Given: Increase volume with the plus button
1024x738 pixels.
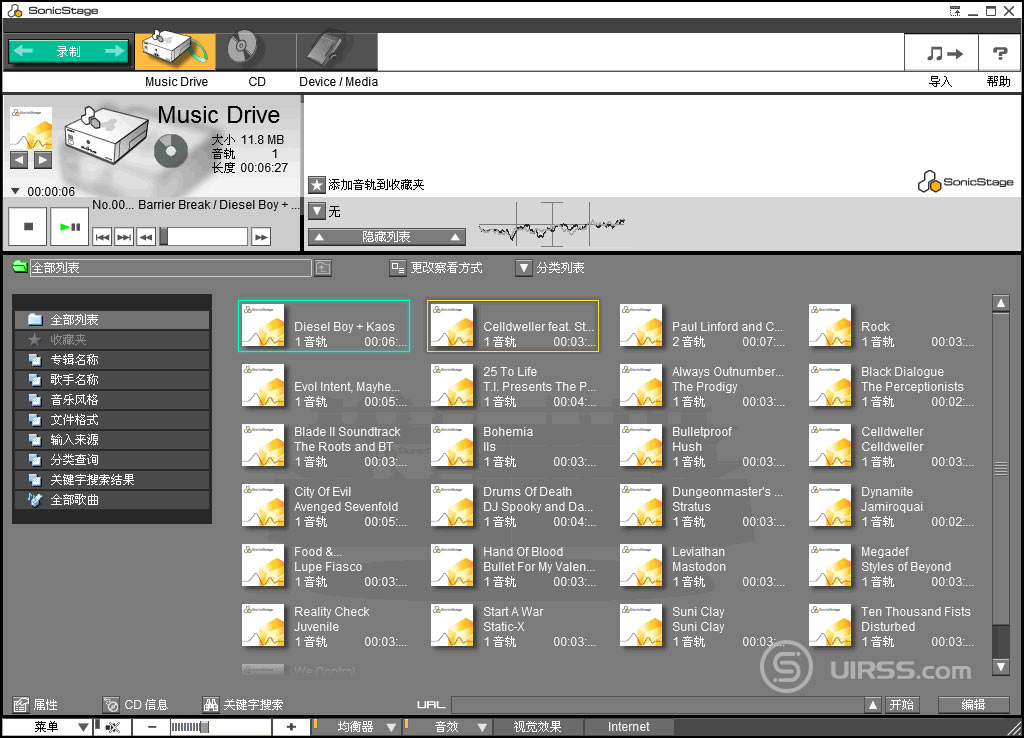Looking at the screenshot, I should pos(291,727).
